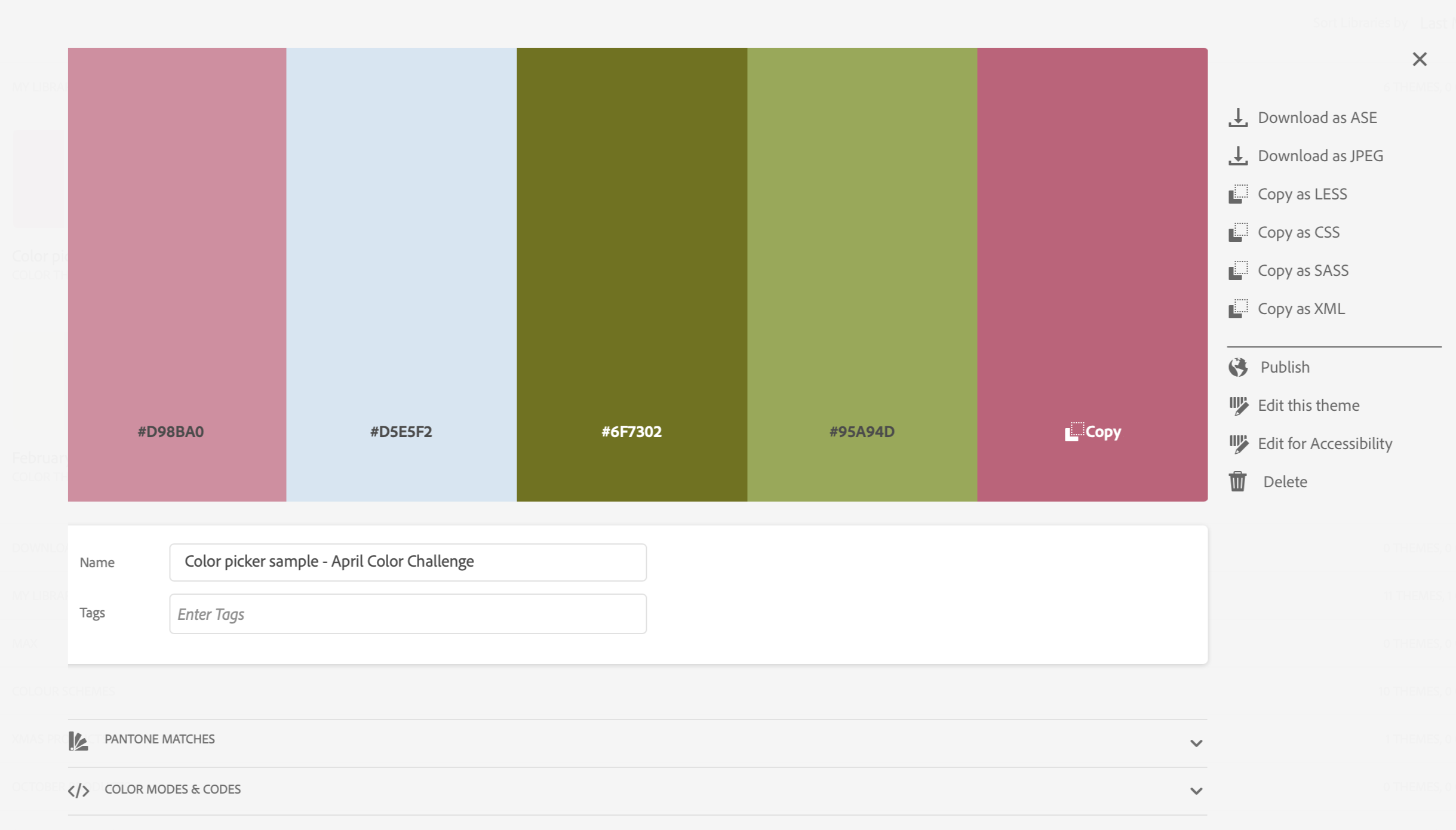
Task: Expand the Color Modes & Codes chevron
Action: click(1196, 791)
